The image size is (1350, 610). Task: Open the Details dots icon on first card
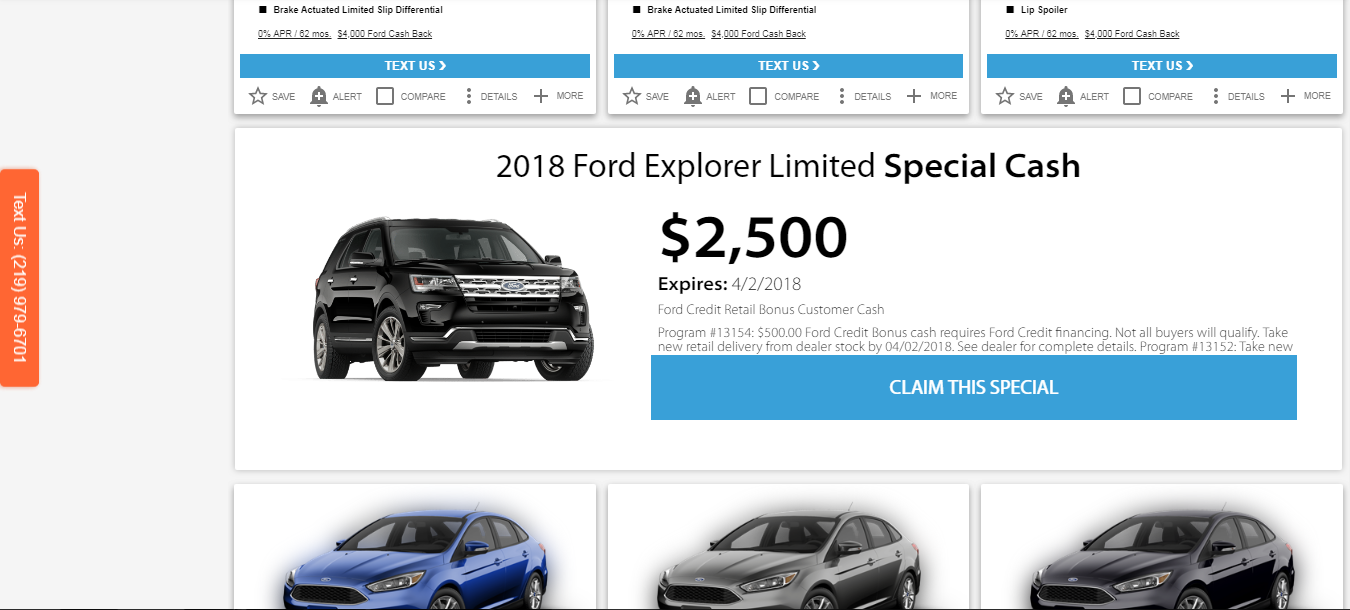pos(468,96)
